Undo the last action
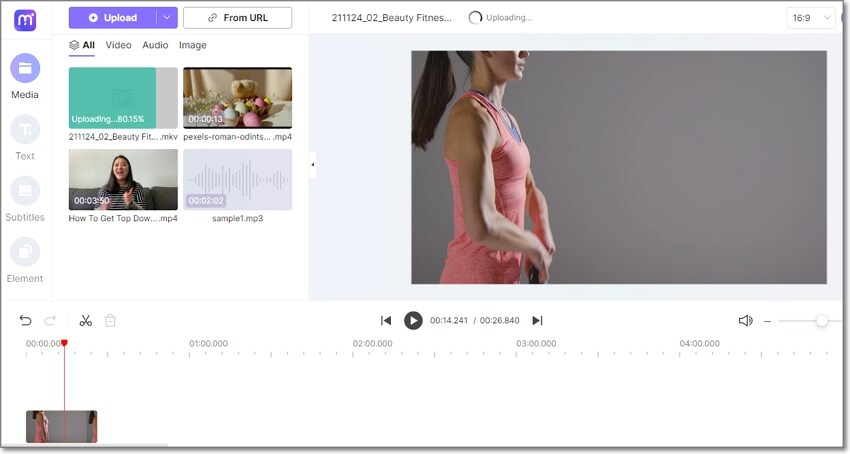850x454 pixels. point(25,321)
